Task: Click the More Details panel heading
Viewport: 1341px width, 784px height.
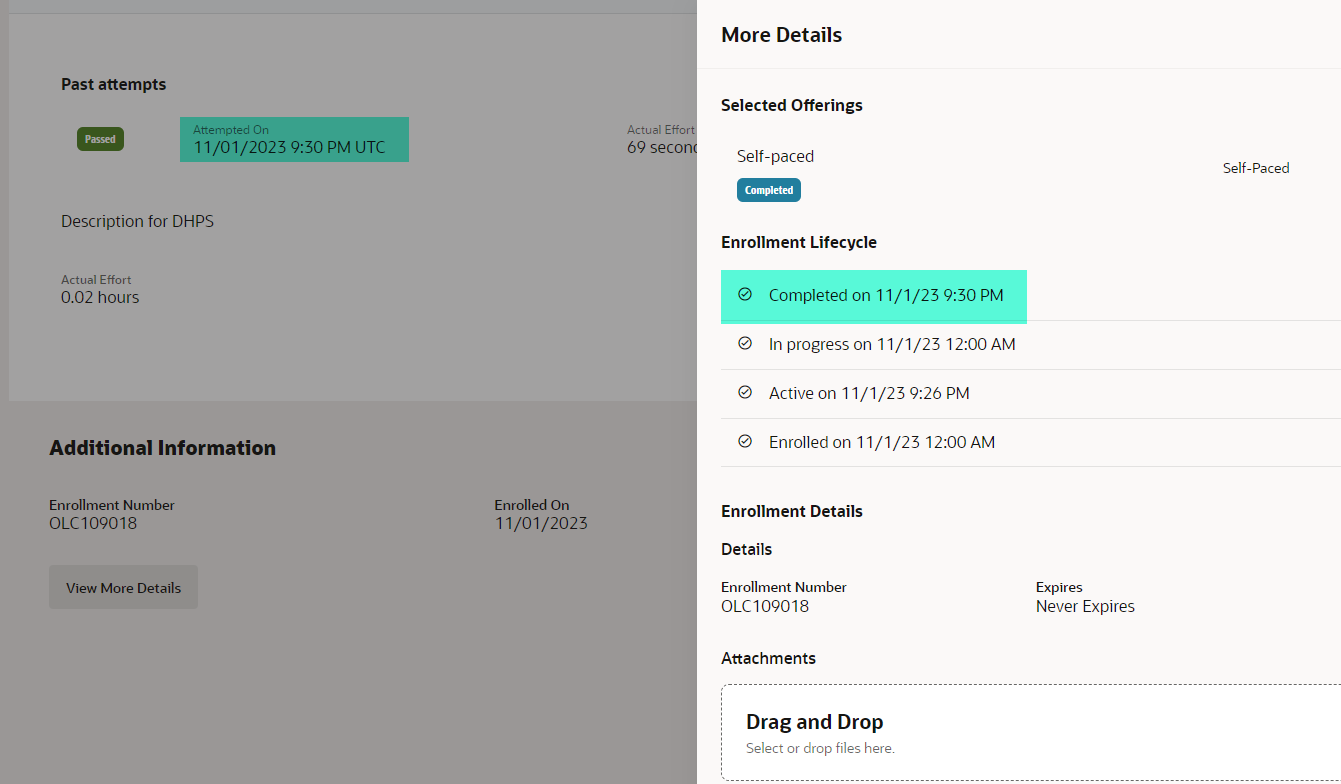Action: tap(781, 35)
